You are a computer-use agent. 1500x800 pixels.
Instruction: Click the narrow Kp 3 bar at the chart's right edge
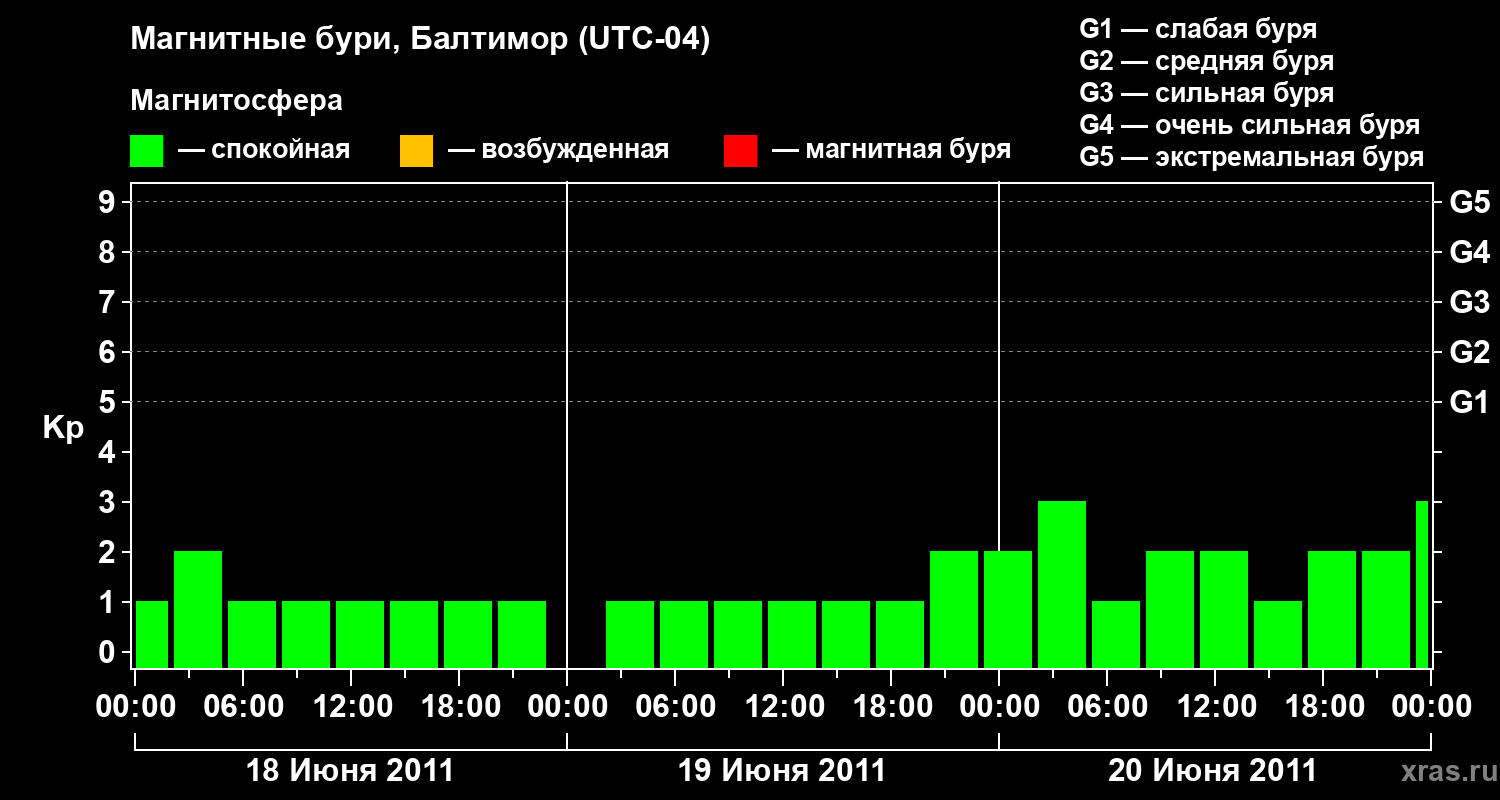pyautogui.click(x=1422, y=585)
